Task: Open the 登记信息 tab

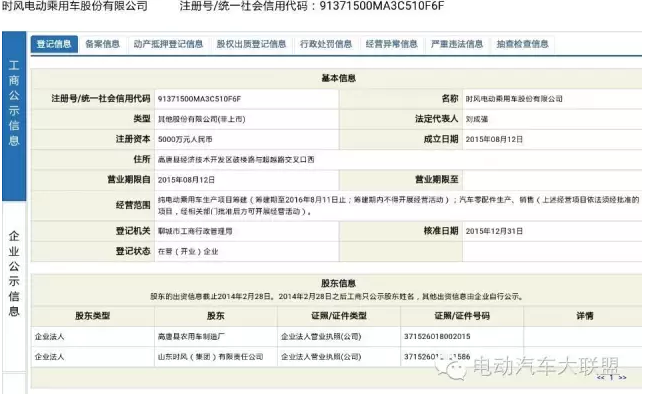Action: [54, 44]
